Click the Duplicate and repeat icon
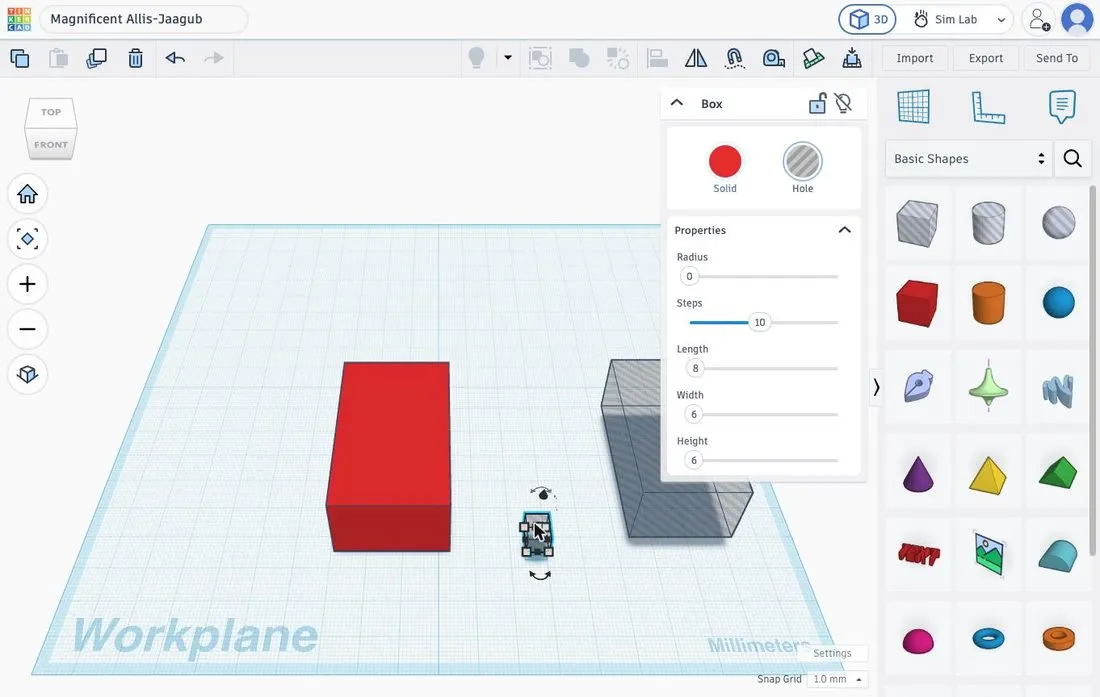Image resolution: width=1100 pixels, height=697 pixels. pyautogui.click(x=96, y=58)
